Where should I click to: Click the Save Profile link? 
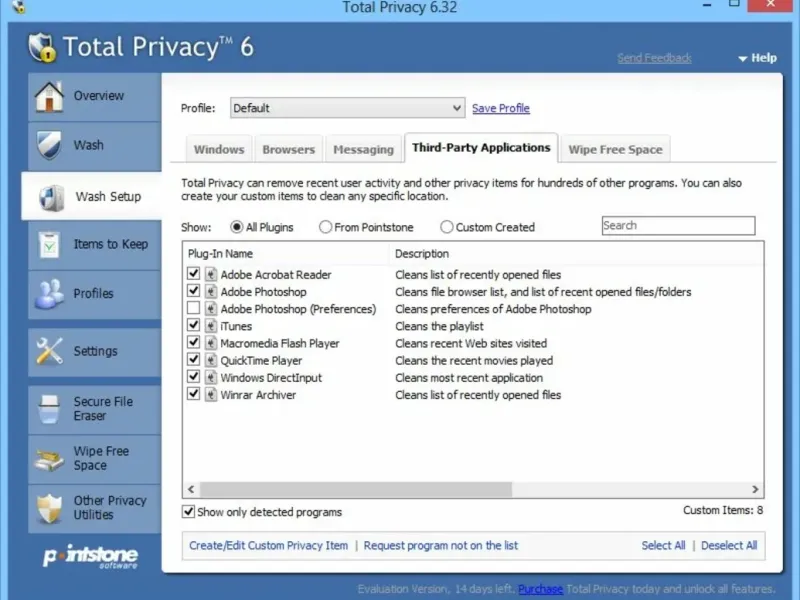pyautogui.click(x=501, y=108)
